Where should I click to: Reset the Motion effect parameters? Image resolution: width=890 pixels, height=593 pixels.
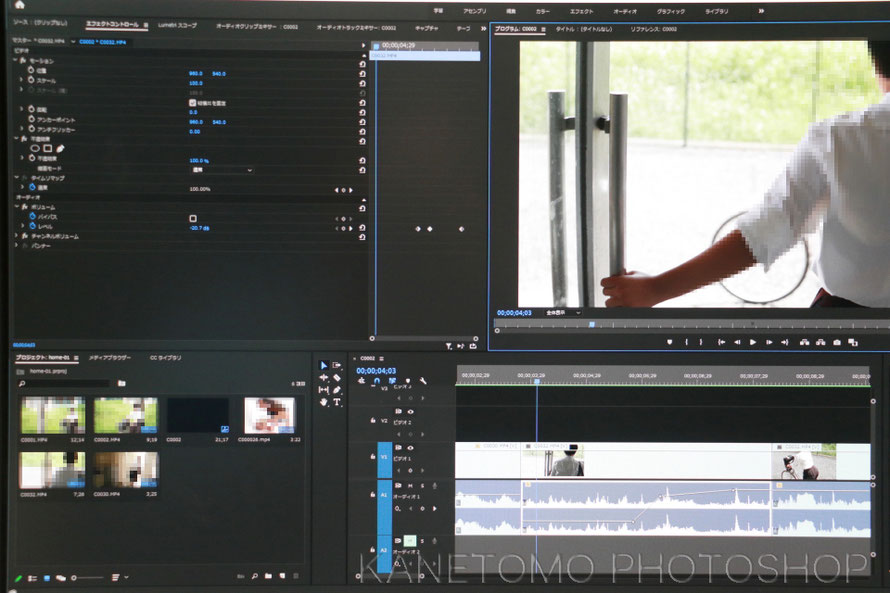pos(362,64)
